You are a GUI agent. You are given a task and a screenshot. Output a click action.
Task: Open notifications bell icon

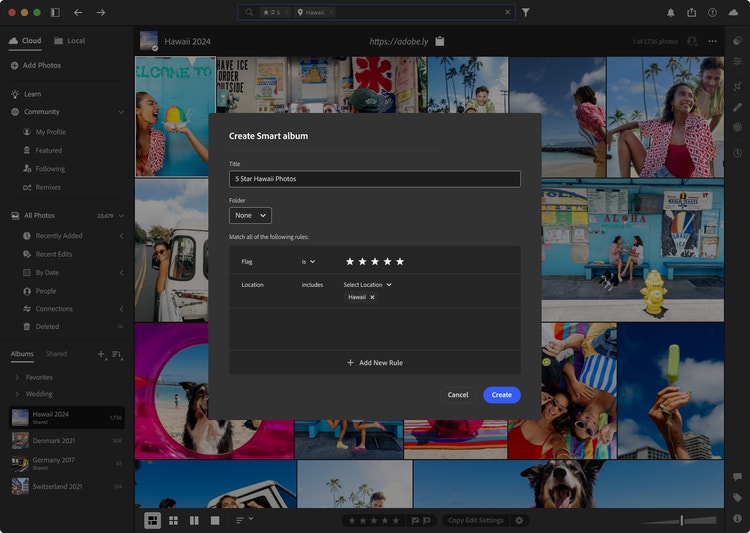(x=671, y=13)
